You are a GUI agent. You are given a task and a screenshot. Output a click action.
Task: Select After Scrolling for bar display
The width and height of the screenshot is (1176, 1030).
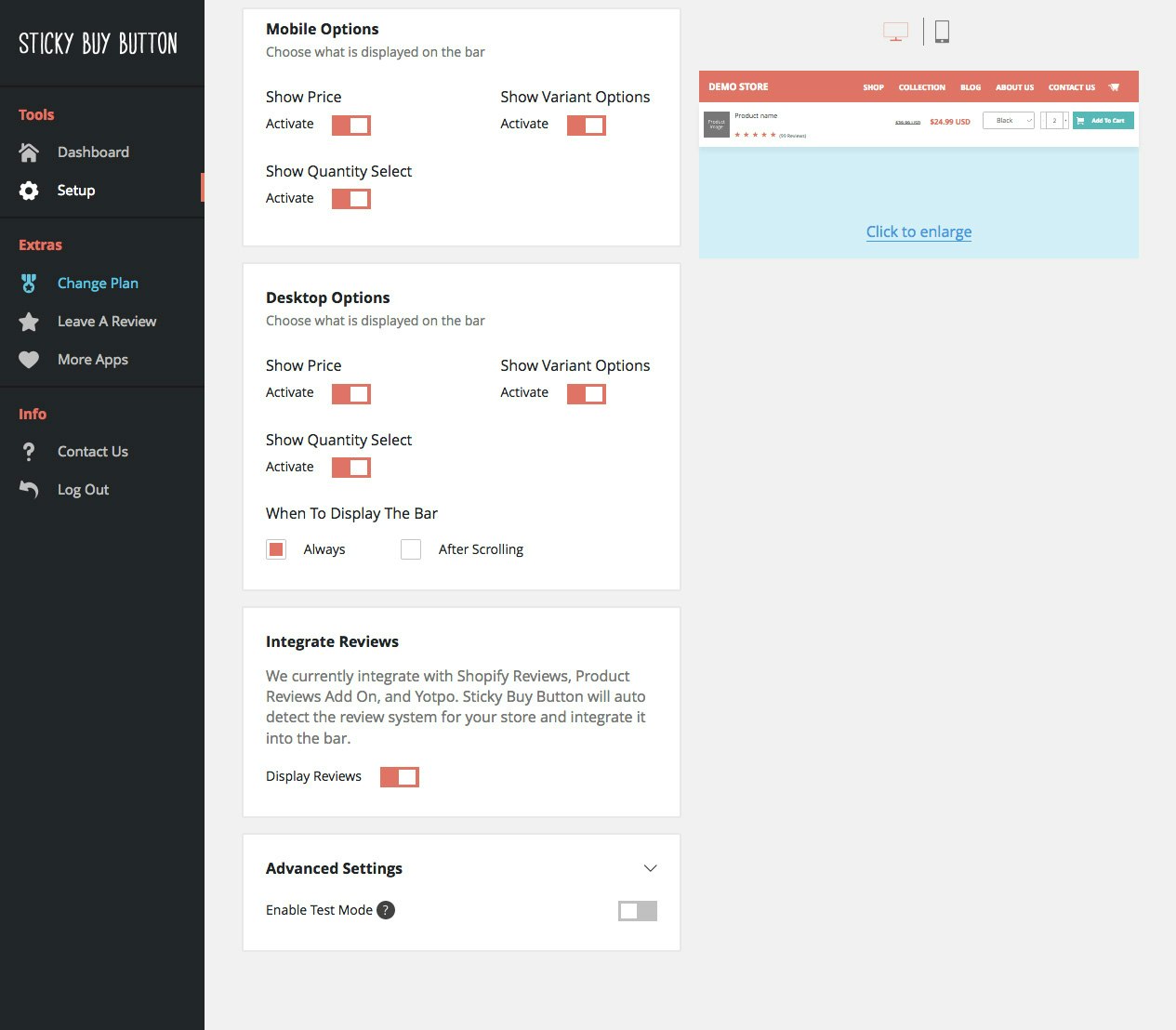(410, 548)
